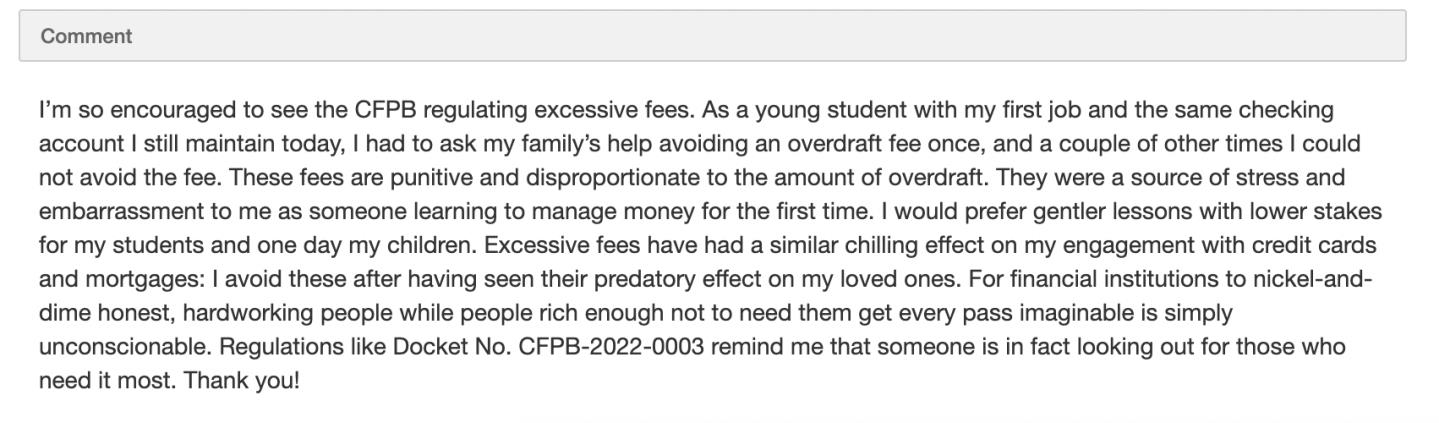Click the phrase 'nickel-and-' at line end
Screen dimensions: 1439x423
tap(1324, 279)
